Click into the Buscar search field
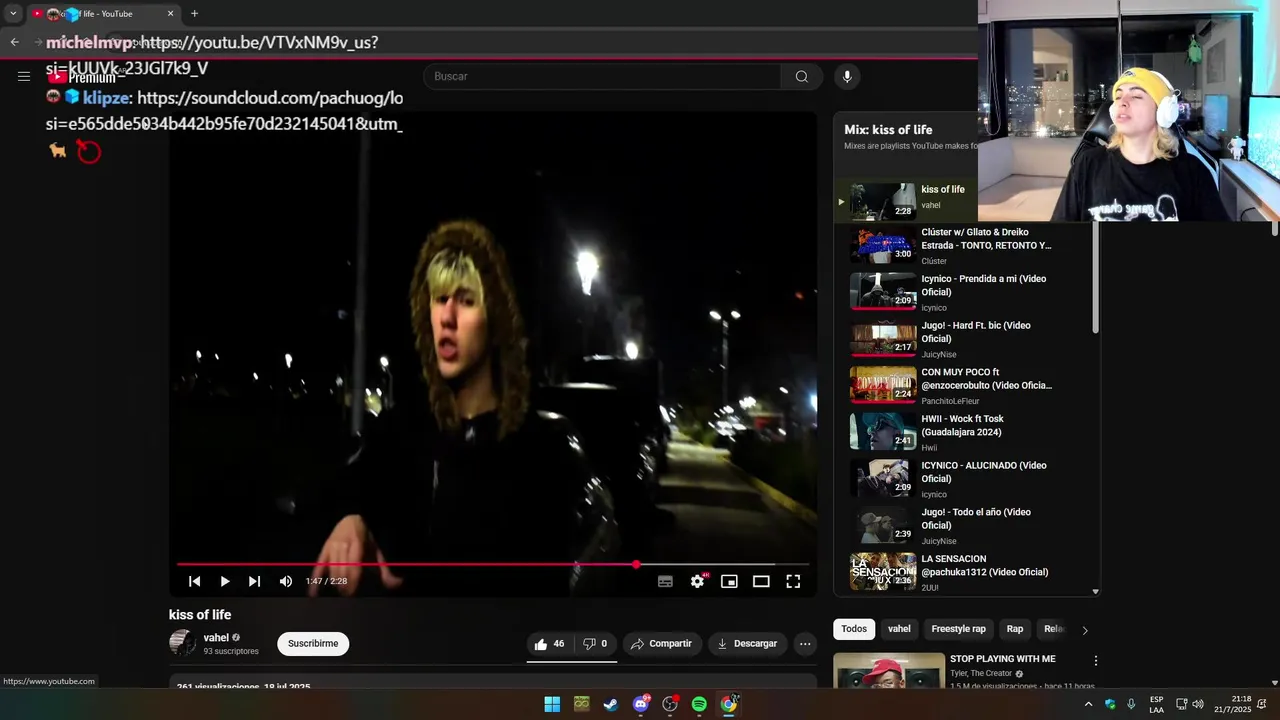Viewport: 1280px width, 720px height. pyautogui.click(x=602, y=76)
